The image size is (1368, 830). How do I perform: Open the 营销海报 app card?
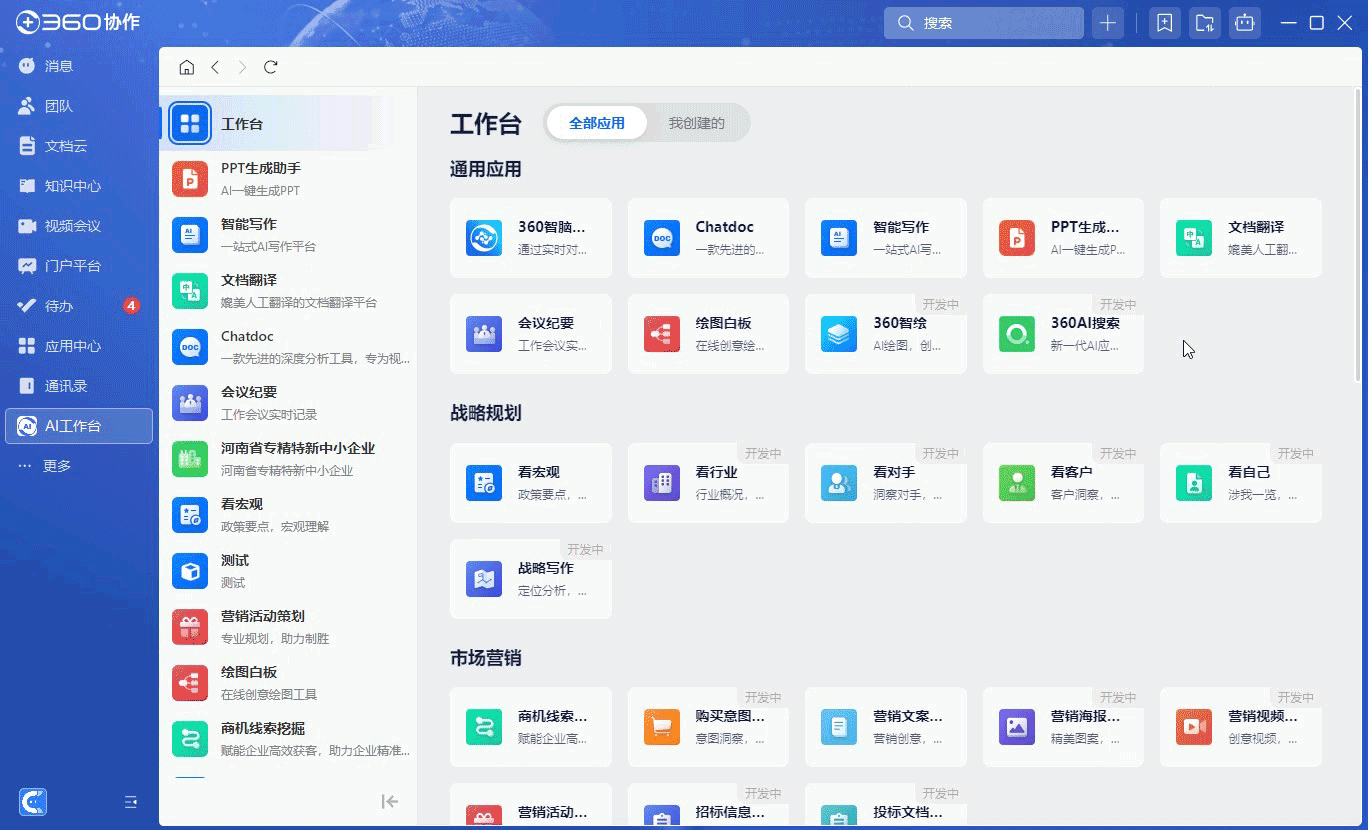1063,727
